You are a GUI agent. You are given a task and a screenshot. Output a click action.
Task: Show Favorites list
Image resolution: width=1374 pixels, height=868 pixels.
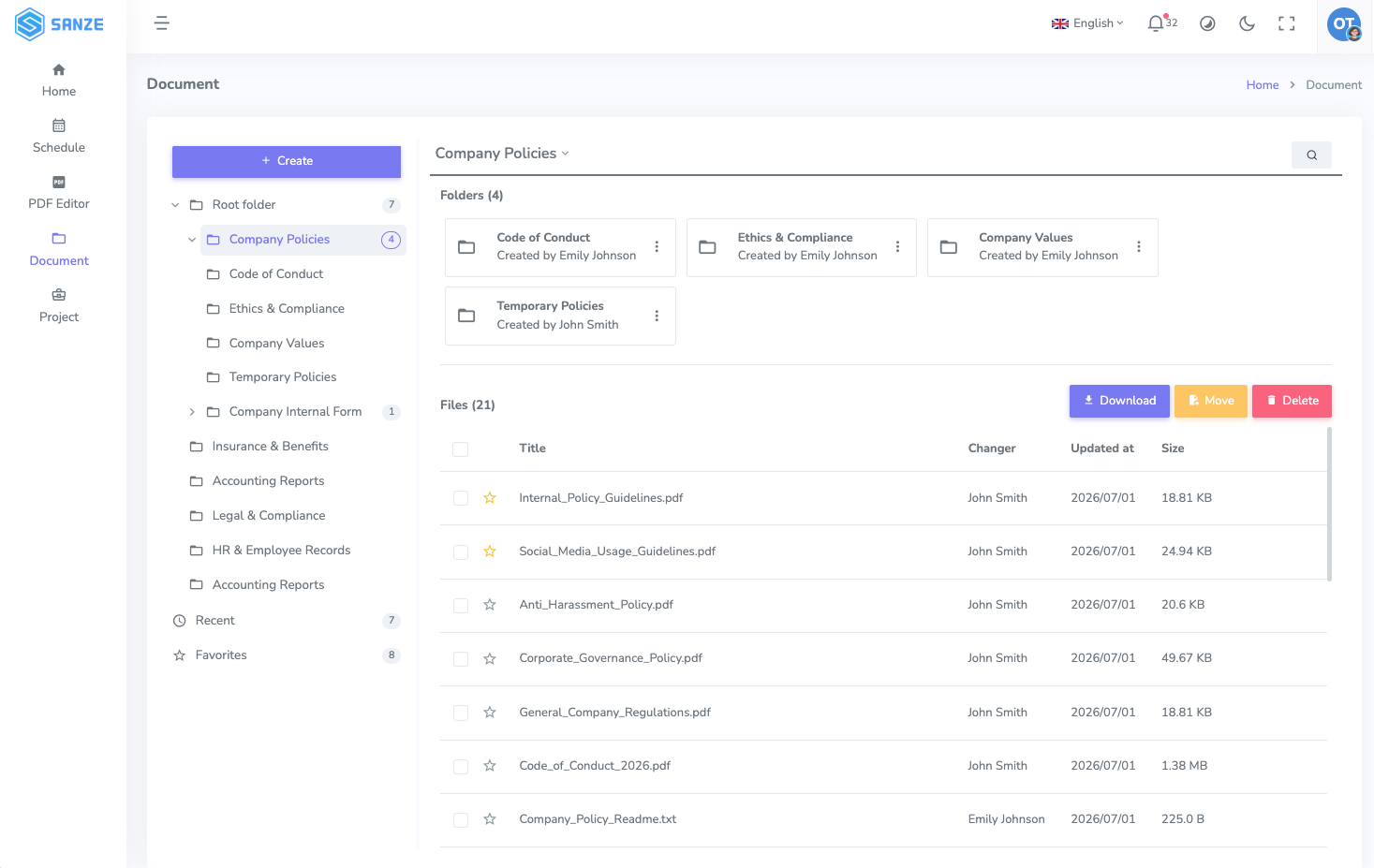click(x=287, y=655)
